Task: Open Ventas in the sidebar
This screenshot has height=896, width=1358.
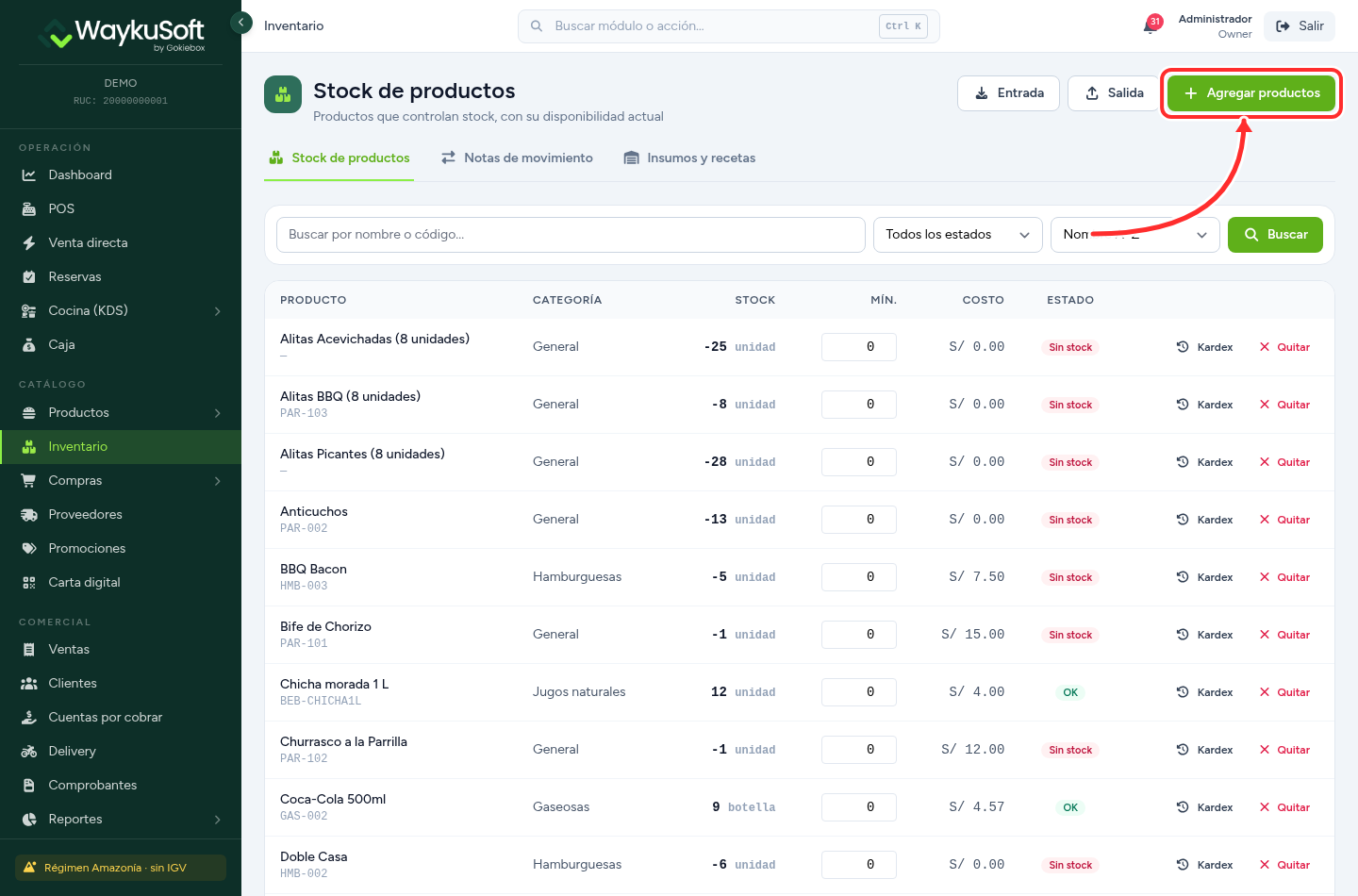Action: point(121,649)
